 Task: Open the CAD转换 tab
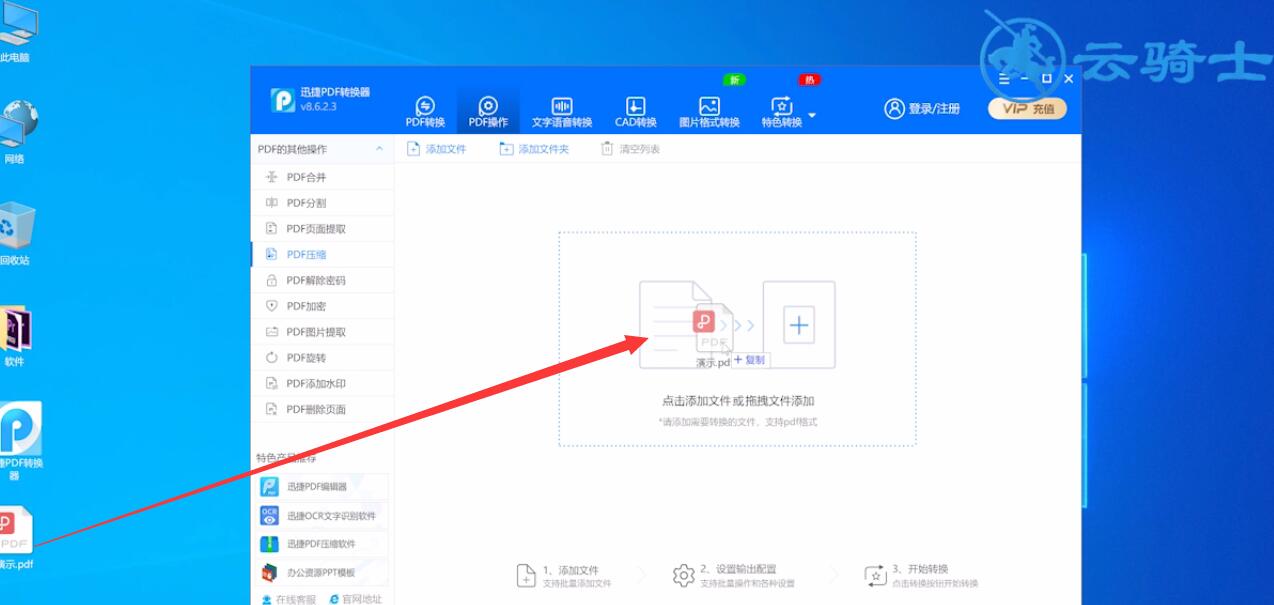(635, 112)
